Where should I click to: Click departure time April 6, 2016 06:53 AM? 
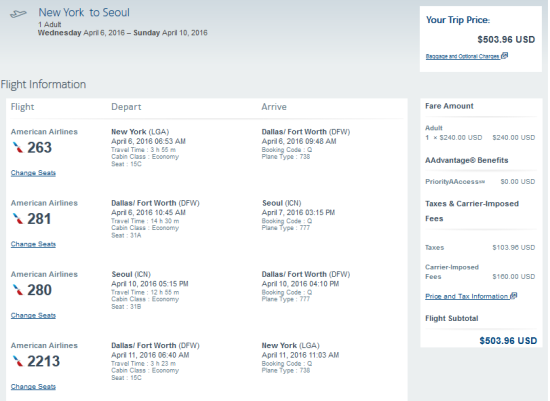(148, 141)
